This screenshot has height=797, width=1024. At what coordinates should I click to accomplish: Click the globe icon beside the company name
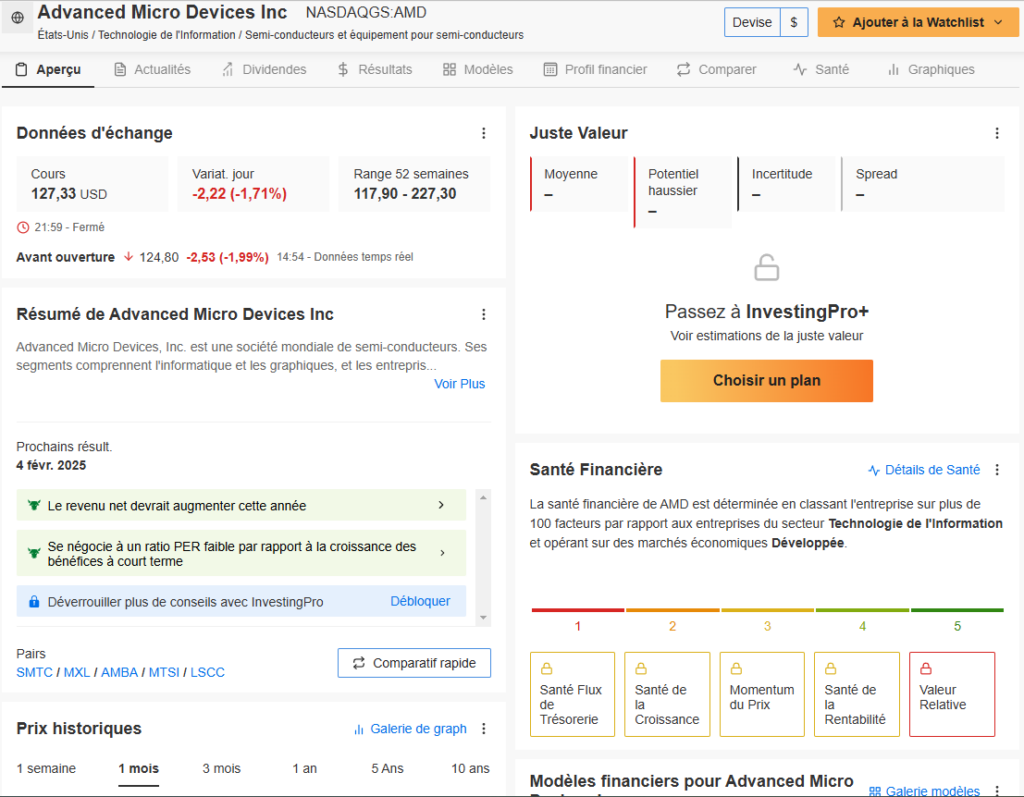point(17,18)
